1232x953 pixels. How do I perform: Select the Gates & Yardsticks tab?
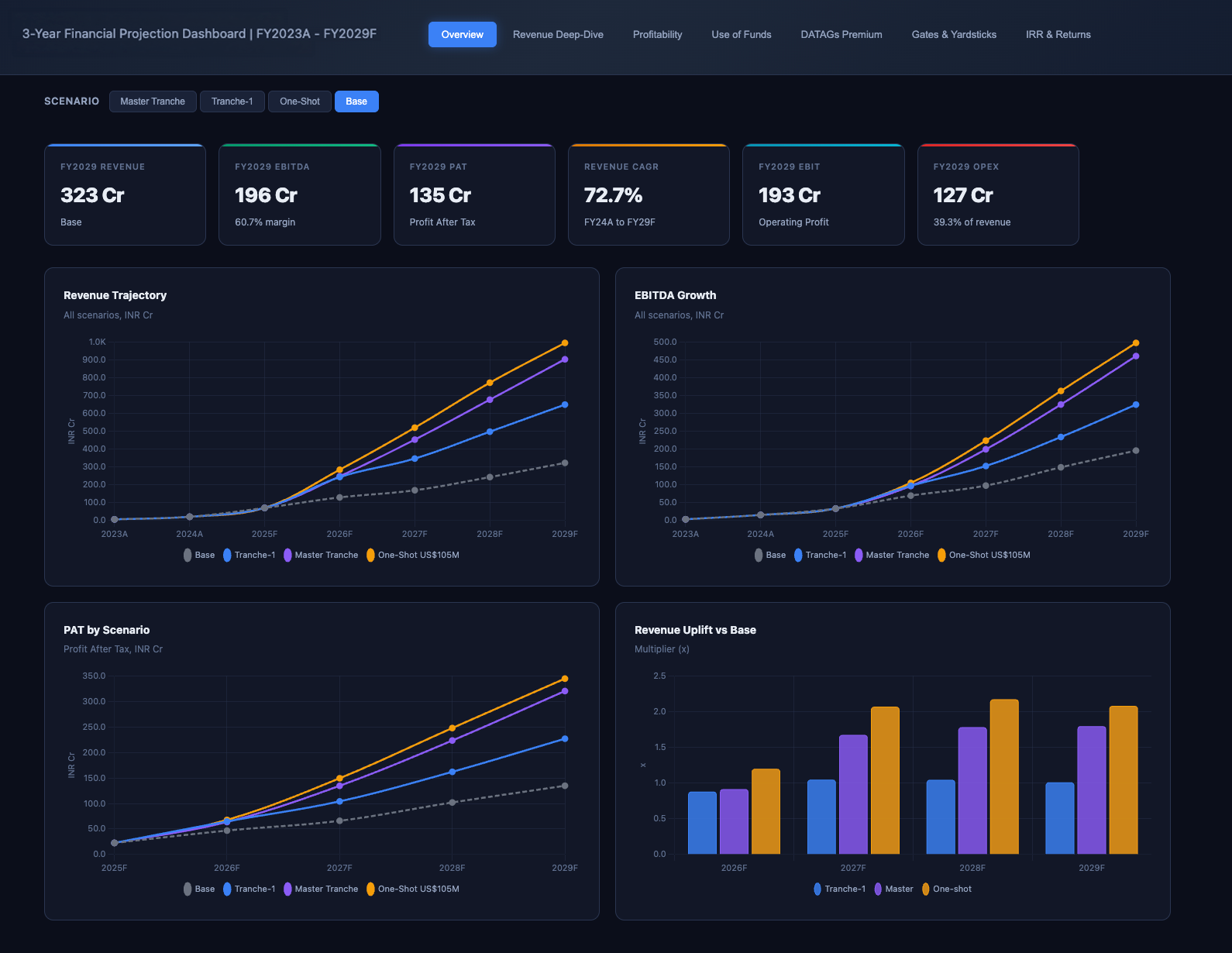point(954,35)
